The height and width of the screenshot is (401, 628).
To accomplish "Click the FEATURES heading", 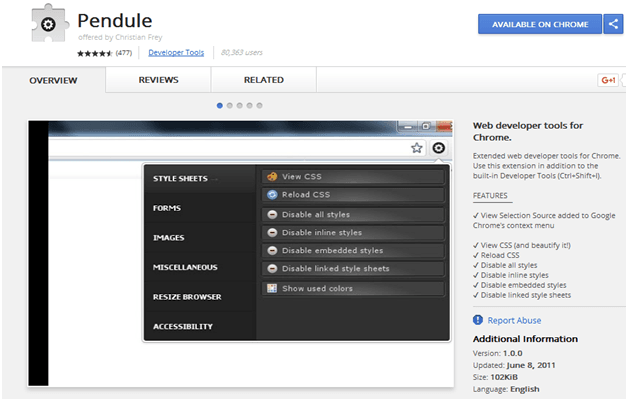I will (x=490, y=195).
